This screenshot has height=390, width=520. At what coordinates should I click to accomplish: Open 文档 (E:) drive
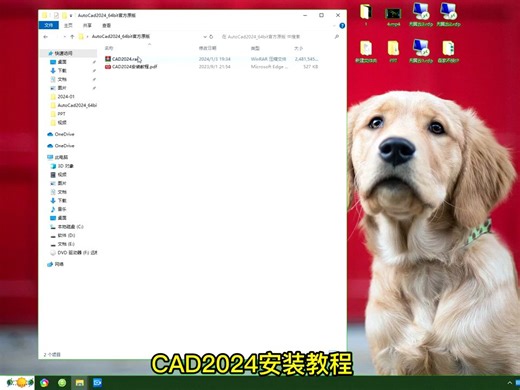(66, 244)
